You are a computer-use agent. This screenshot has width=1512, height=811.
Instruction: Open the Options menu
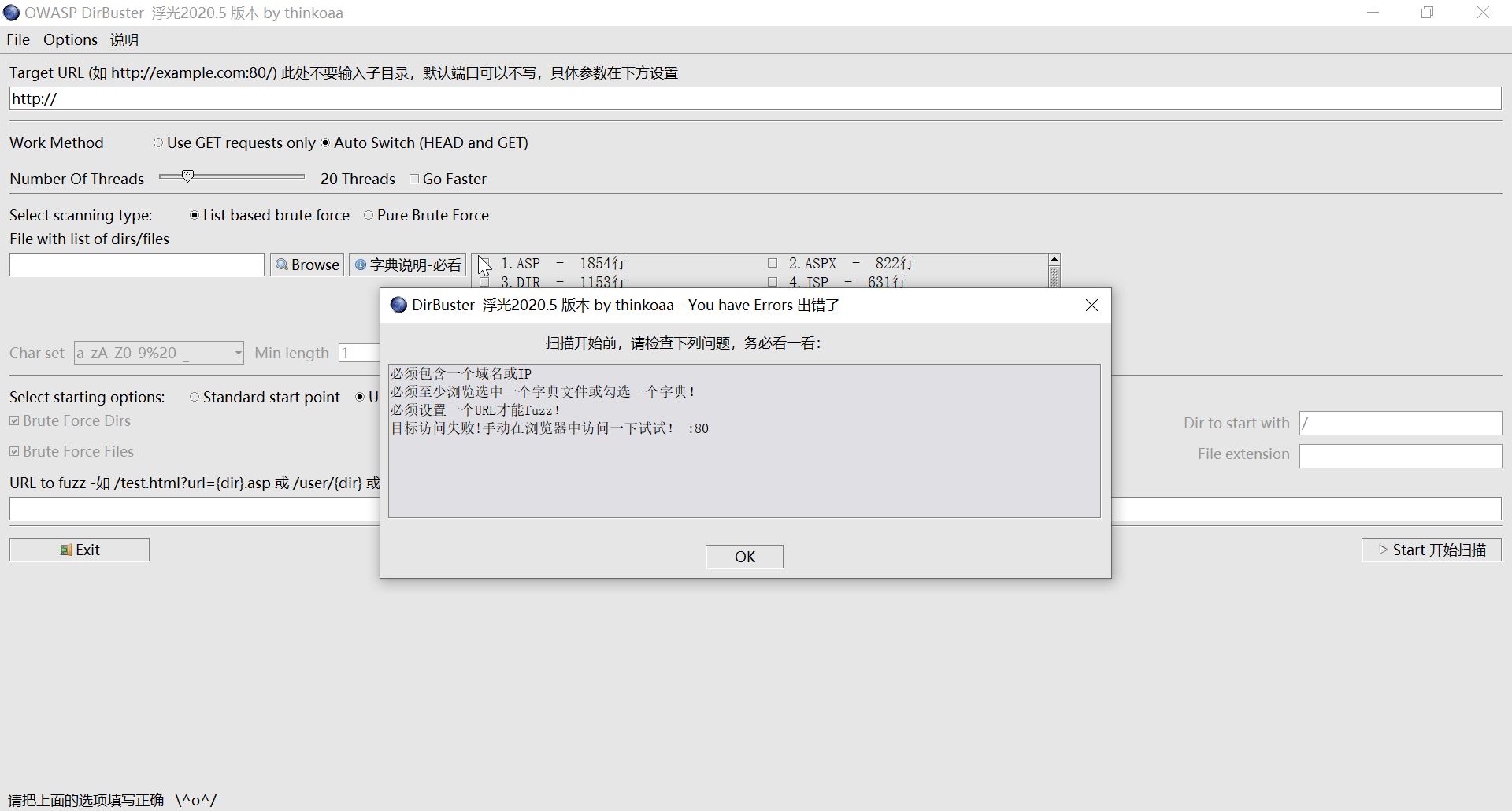pyautogui.click(x=70, y=39)
